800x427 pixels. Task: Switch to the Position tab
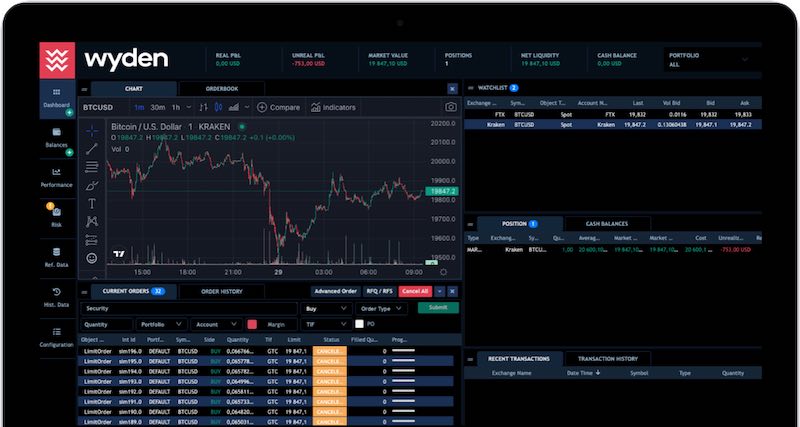pyautogui.click(x=520, y=223)
